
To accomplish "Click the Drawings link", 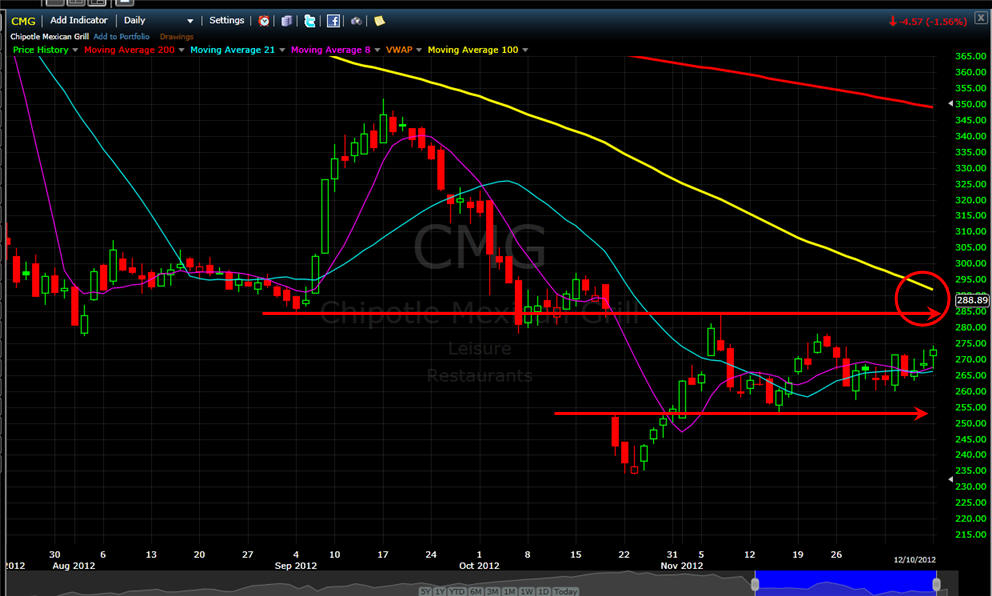I will click(x=176, y=36).
